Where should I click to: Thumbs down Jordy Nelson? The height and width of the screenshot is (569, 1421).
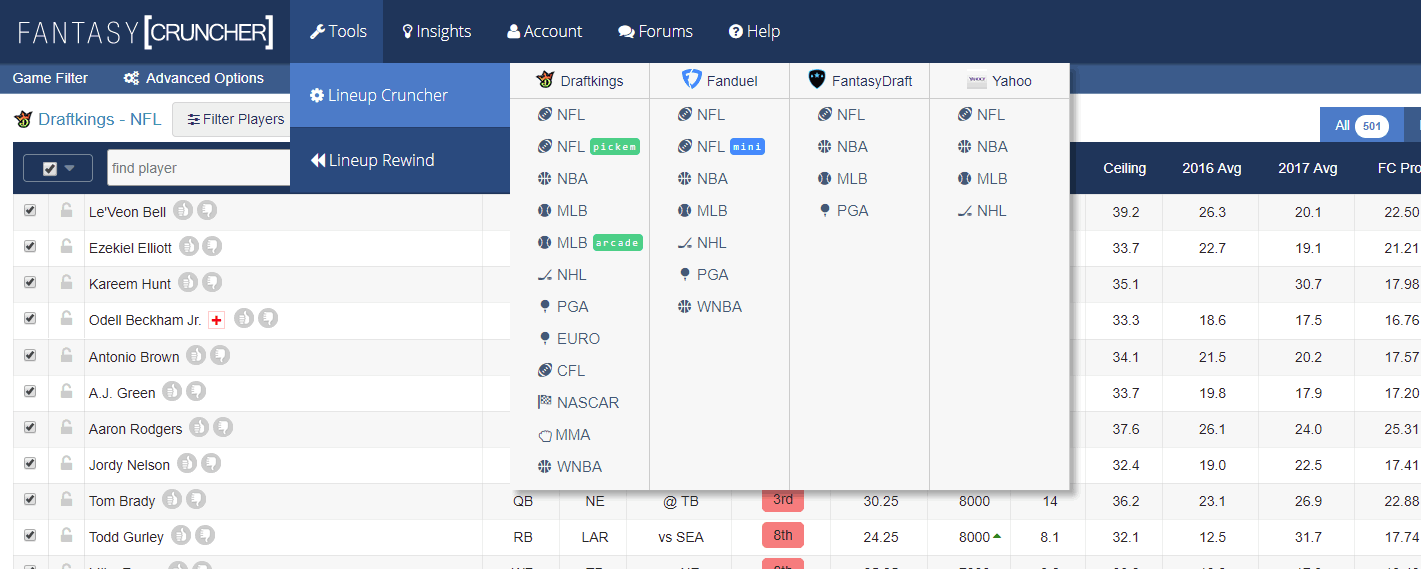click(211, 463)
